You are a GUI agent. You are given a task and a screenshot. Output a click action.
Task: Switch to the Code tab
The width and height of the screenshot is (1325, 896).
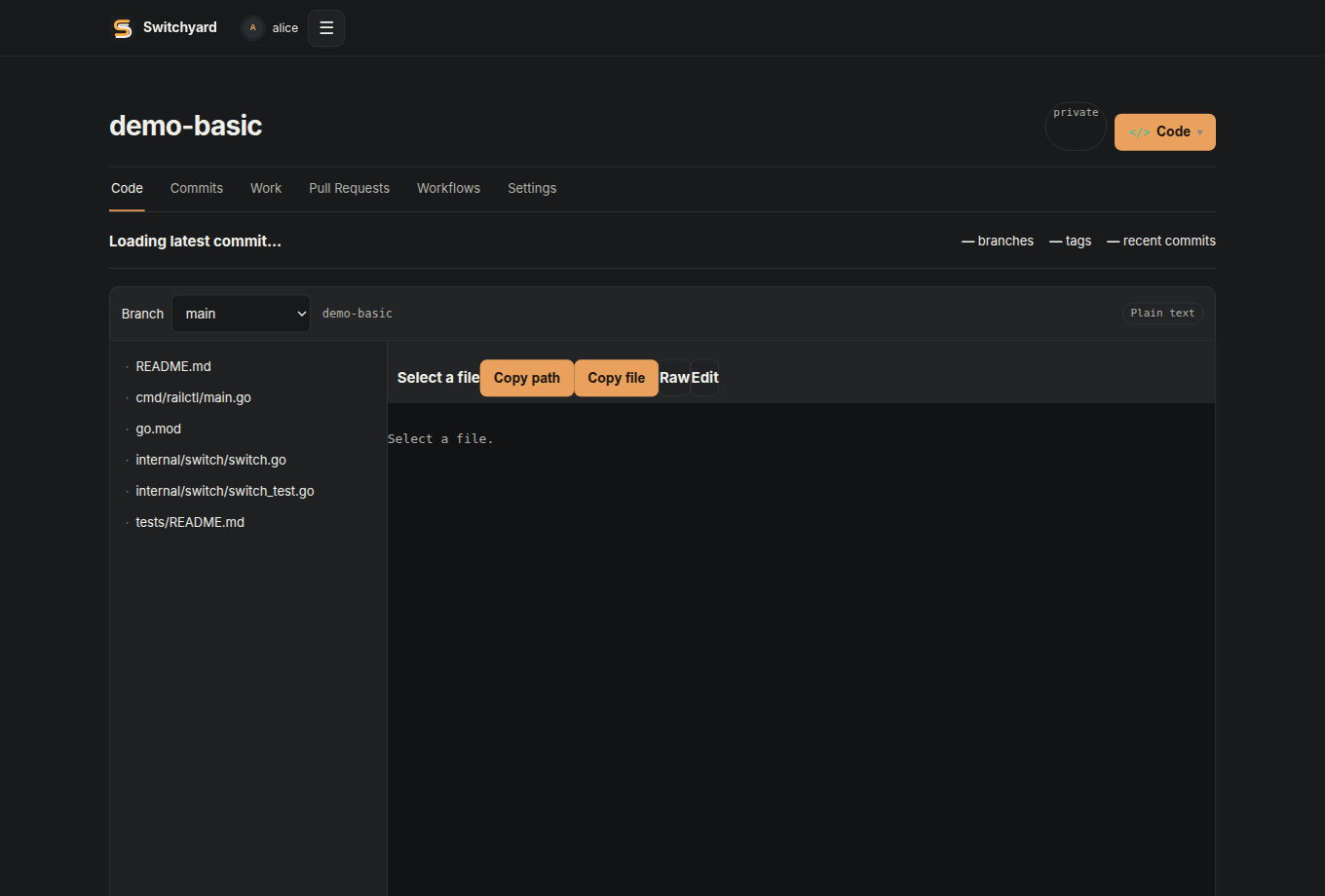(x=127, y=188)
